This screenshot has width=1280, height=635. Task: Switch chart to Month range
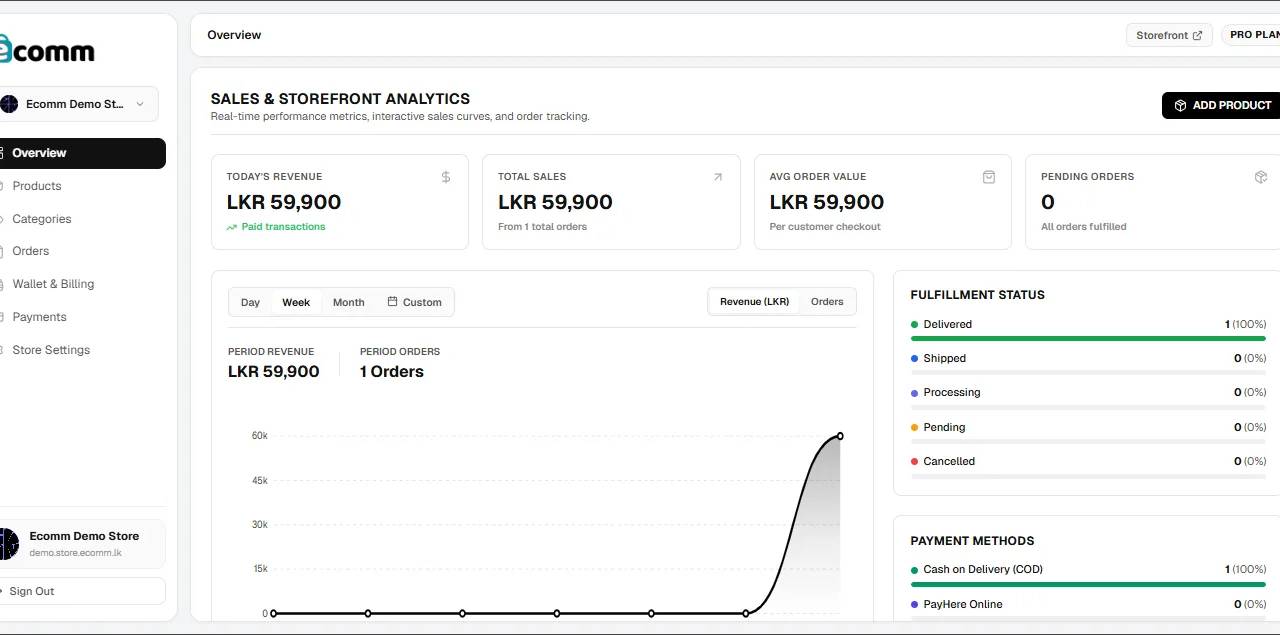348,302
